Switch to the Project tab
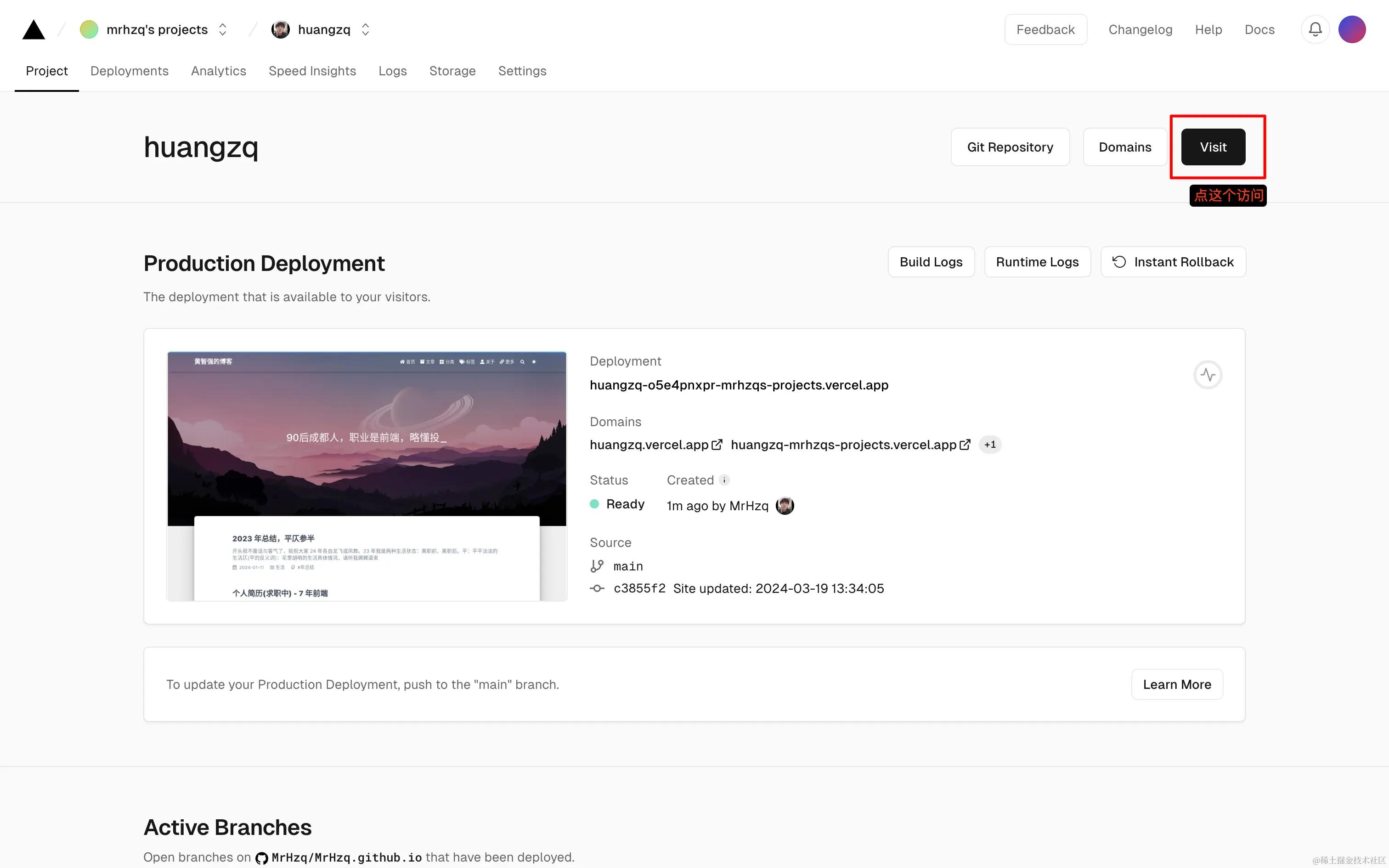This screenshot has height=868, width=1389. pyautogui.click(x=46, y=71)
